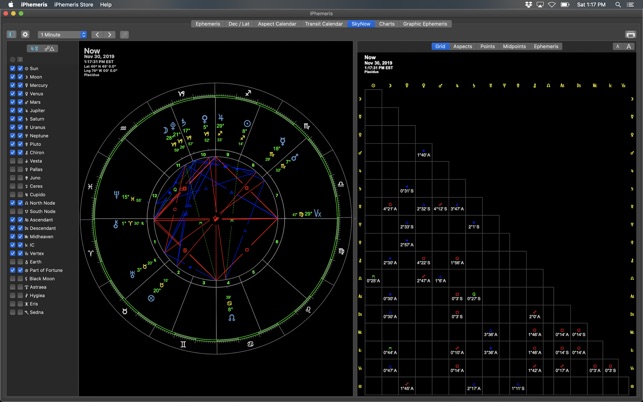
Task: Show the Aspects view
Action: click(463, 46)
